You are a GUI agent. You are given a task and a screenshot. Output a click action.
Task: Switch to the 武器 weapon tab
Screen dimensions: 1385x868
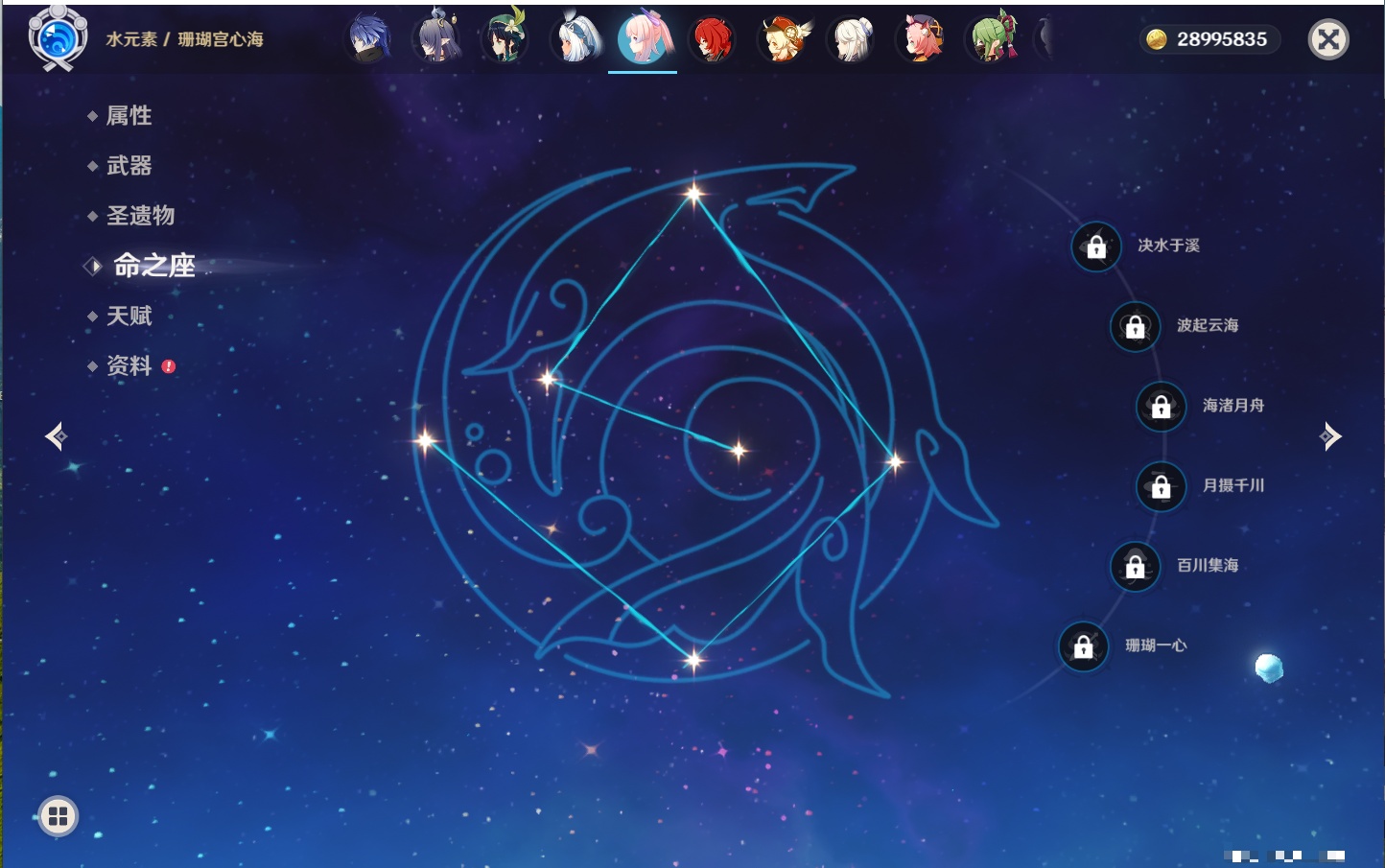point(129,166)
